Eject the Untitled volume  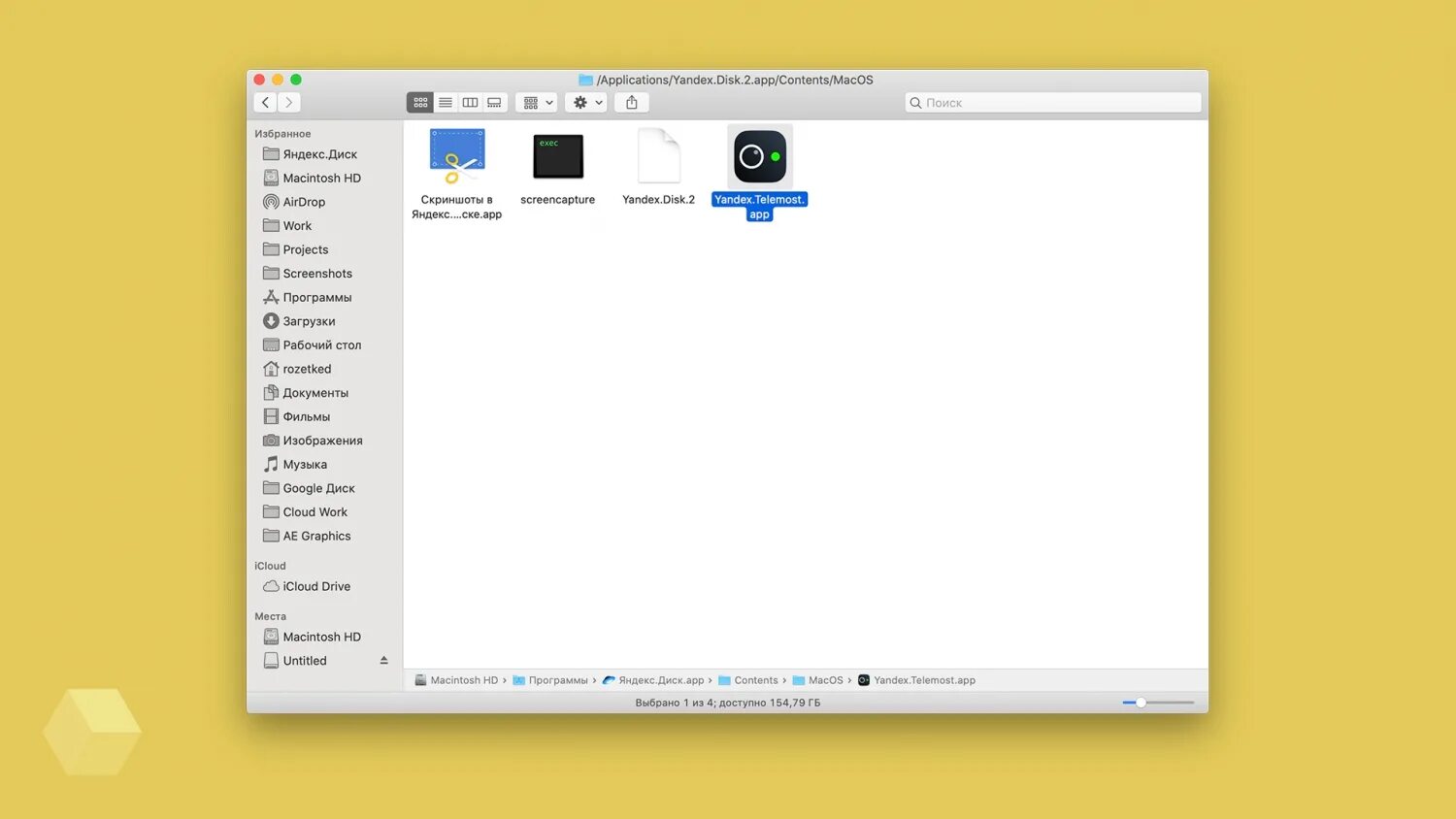(384, 661)
